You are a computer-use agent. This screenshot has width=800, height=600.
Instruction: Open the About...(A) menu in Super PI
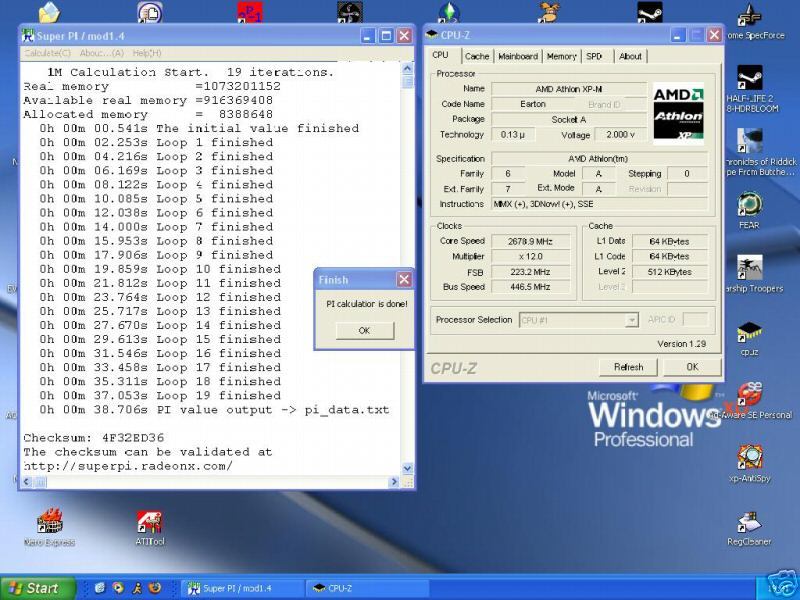pos(102,53)
